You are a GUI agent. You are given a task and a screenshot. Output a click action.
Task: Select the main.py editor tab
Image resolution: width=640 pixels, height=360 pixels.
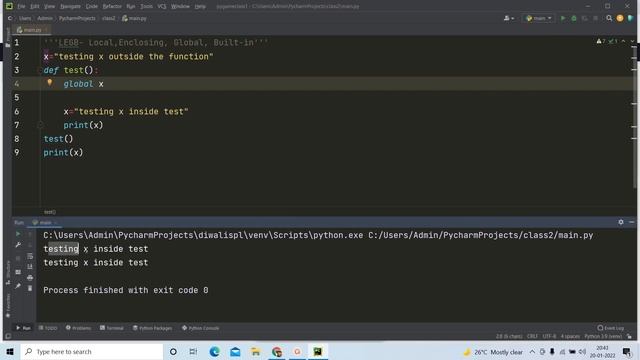31,30
